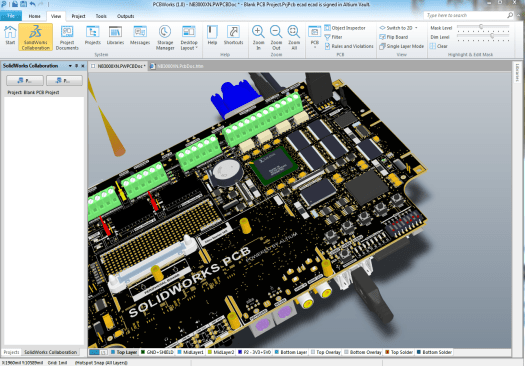Select the Top Layer tab
525x366 pixels.
tap(124, 352)
